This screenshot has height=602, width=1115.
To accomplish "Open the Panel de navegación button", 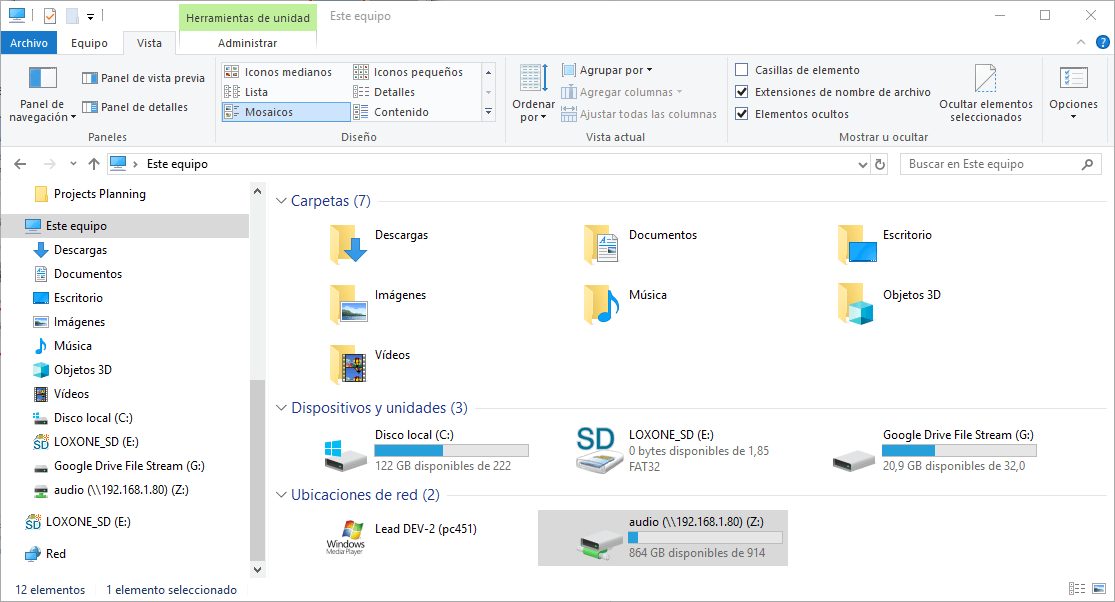I will tap(42, 95).
